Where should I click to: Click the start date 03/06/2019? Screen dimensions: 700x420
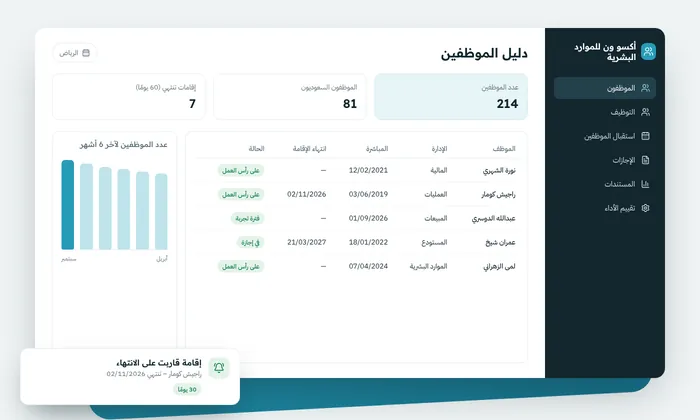click(x=368, y=195)
